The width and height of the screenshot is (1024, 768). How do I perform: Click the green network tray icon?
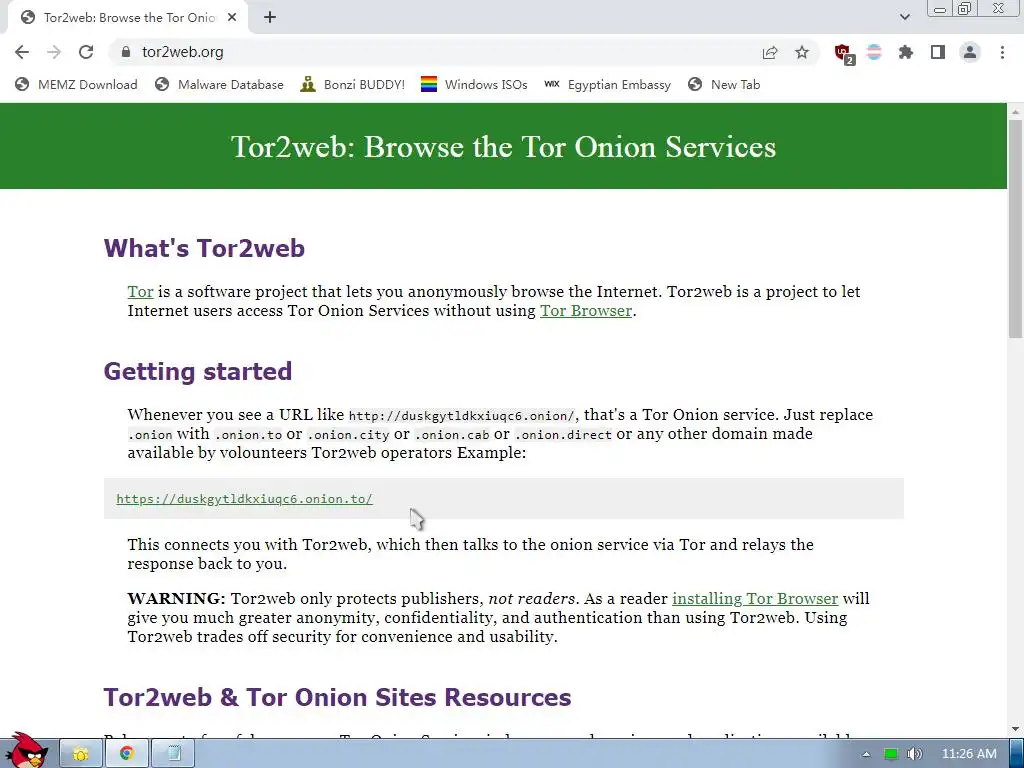pyautogui.click(x=890, y=754)
